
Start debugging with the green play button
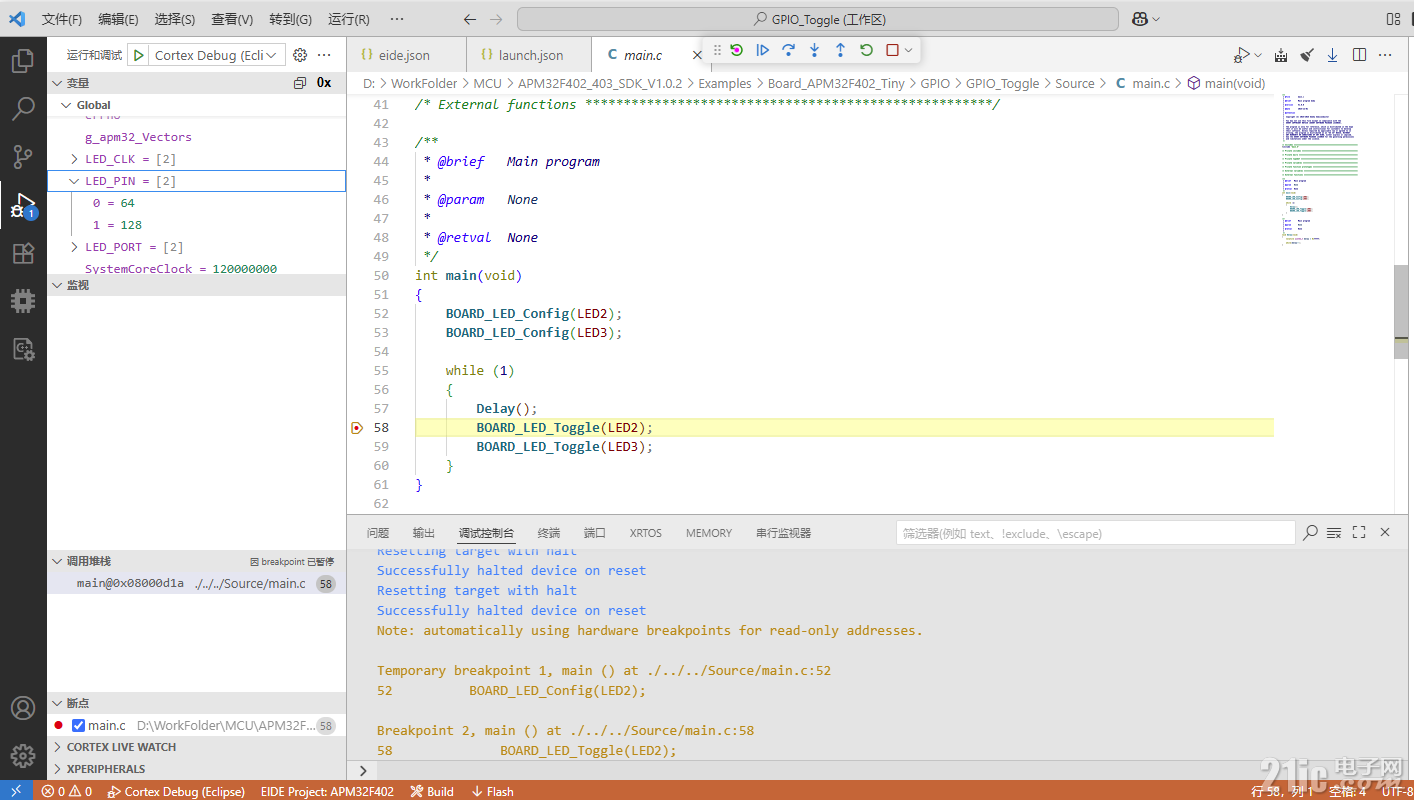139,56
